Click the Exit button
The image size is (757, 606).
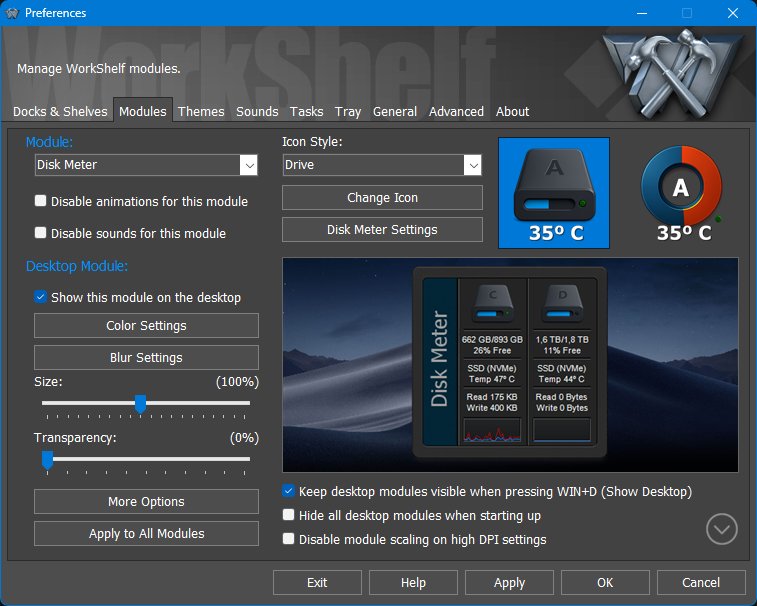pyautogui.click(x=317, y=582)
